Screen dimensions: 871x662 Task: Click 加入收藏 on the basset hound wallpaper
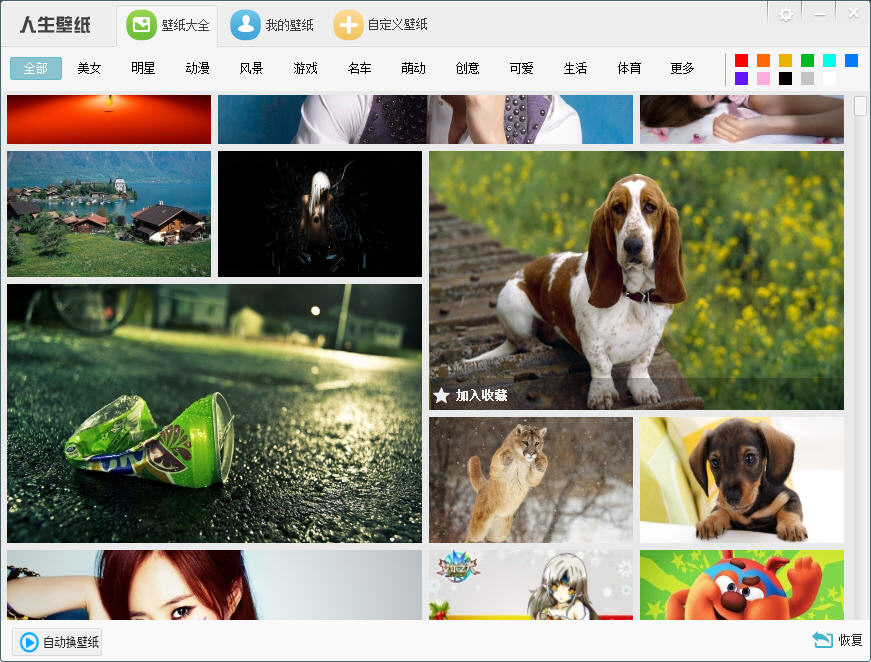[x=482, y=395]
